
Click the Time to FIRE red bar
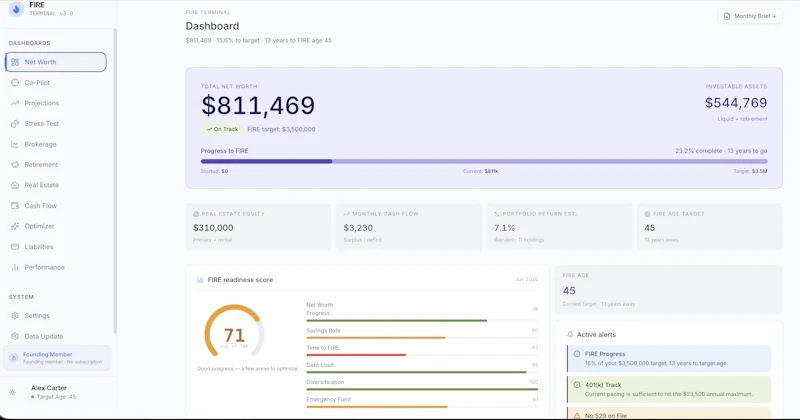(356, 355)
